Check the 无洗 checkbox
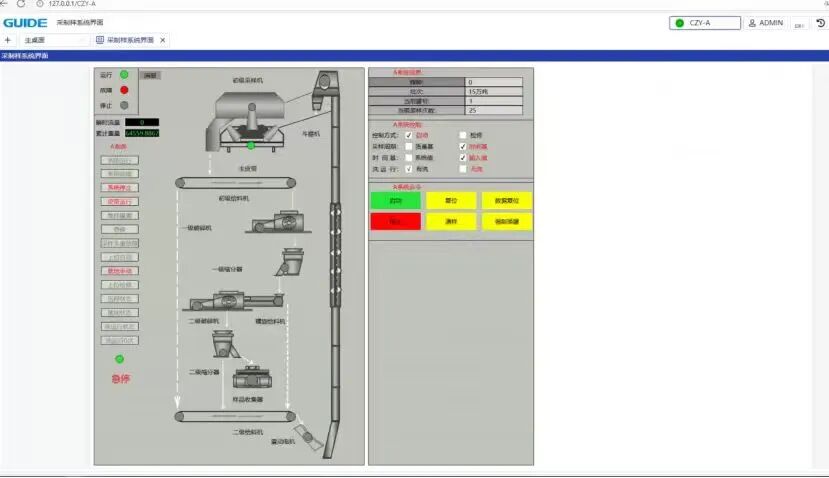The image size is (829, 478). (462, 169)
